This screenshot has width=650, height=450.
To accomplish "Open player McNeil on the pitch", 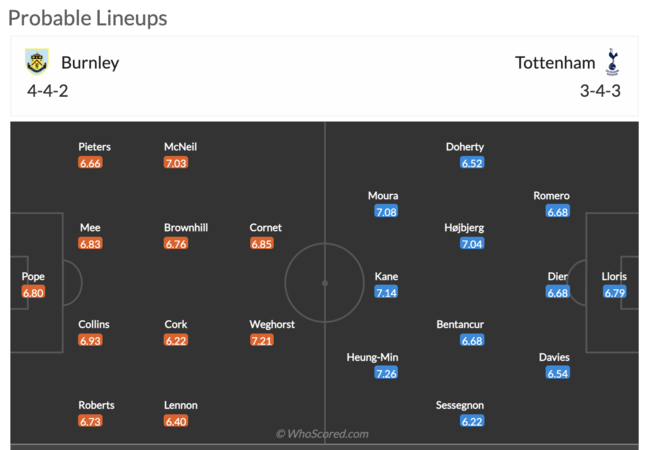I will tap(180, 147).
